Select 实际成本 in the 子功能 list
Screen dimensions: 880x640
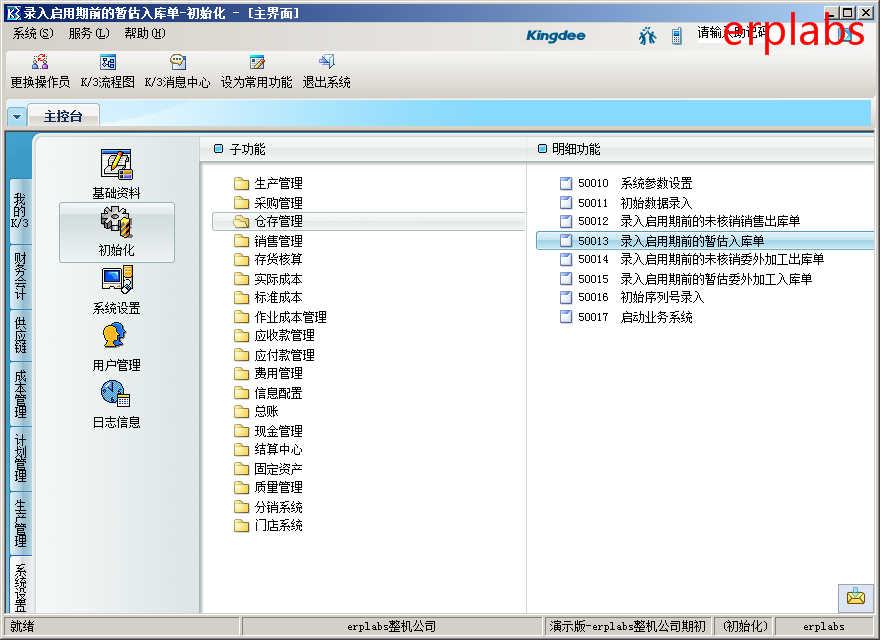[x=278, y=279]
